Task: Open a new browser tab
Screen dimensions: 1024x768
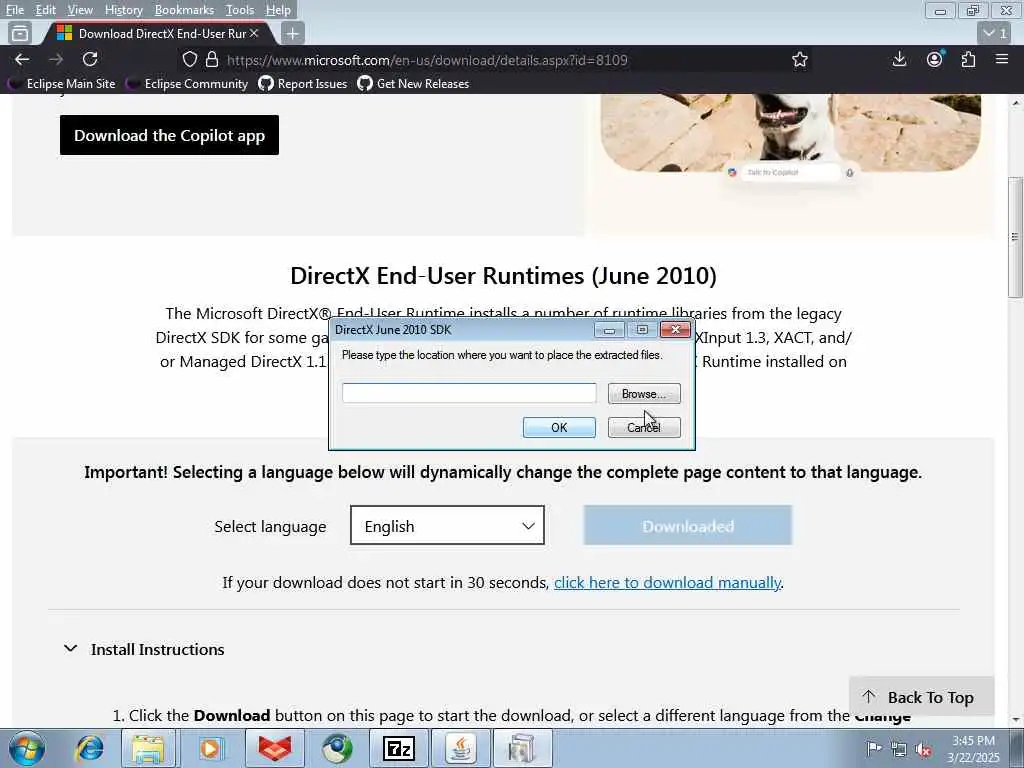Action: (293, 33)
